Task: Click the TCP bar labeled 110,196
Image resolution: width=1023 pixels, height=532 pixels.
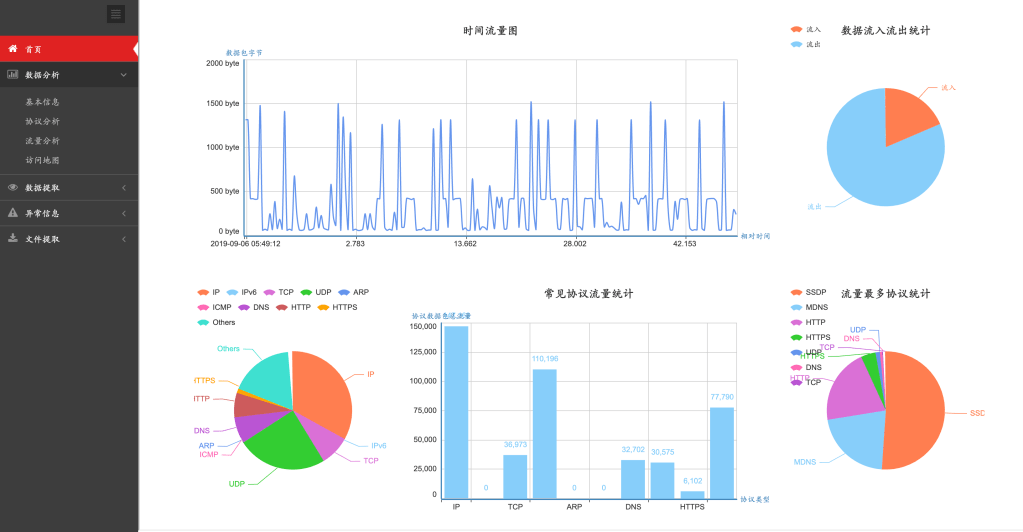Action: [544, 433]
